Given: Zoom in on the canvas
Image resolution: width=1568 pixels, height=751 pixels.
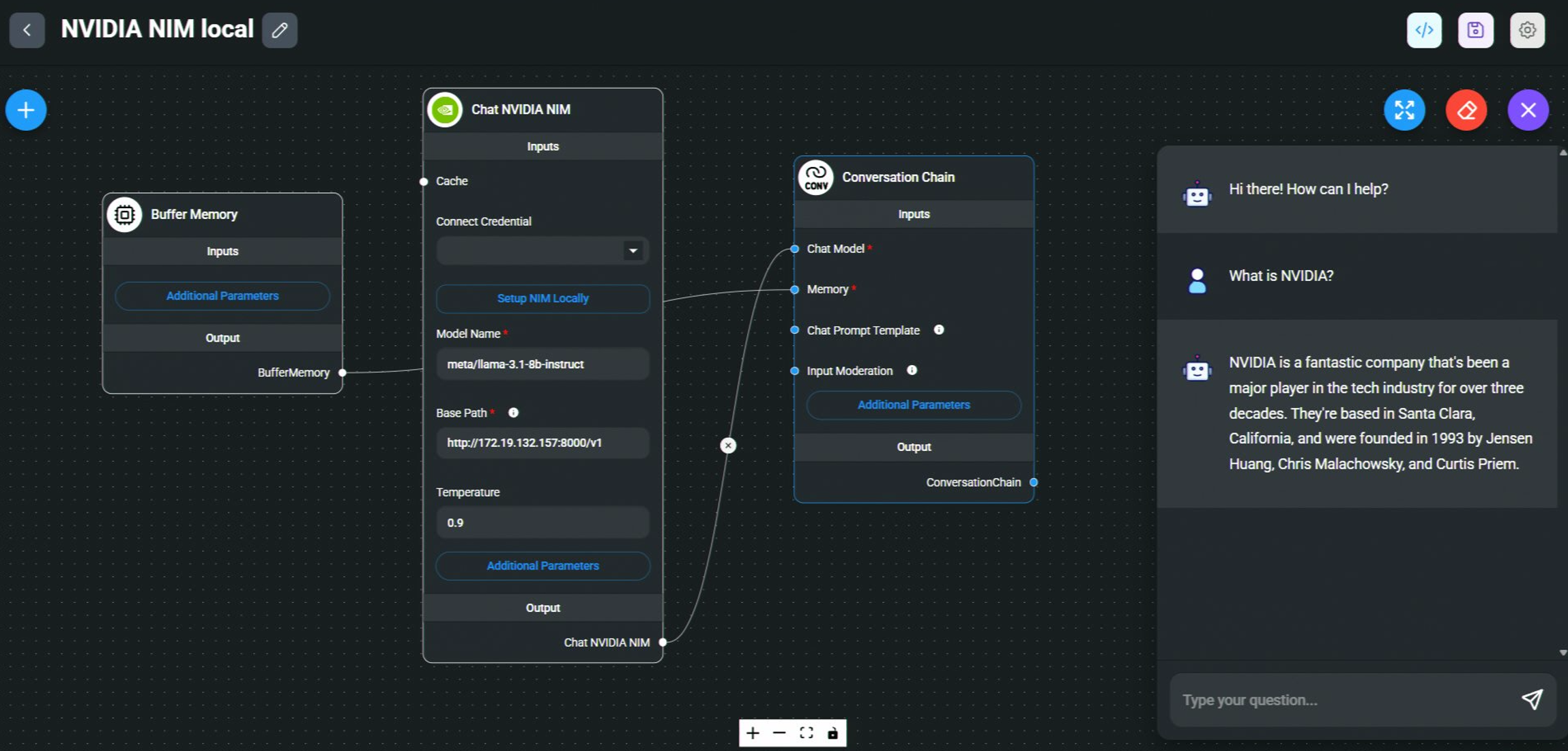Looking at the screenshot, I should 753,733.
